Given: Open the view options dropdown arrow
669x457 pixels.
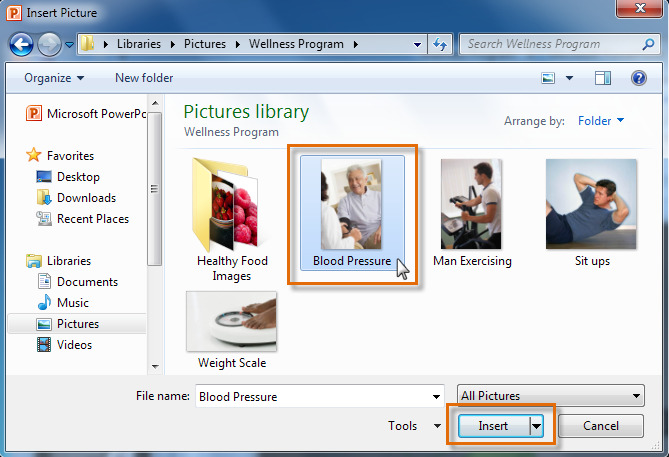Looking at the screenshot, I should [569, 78].
